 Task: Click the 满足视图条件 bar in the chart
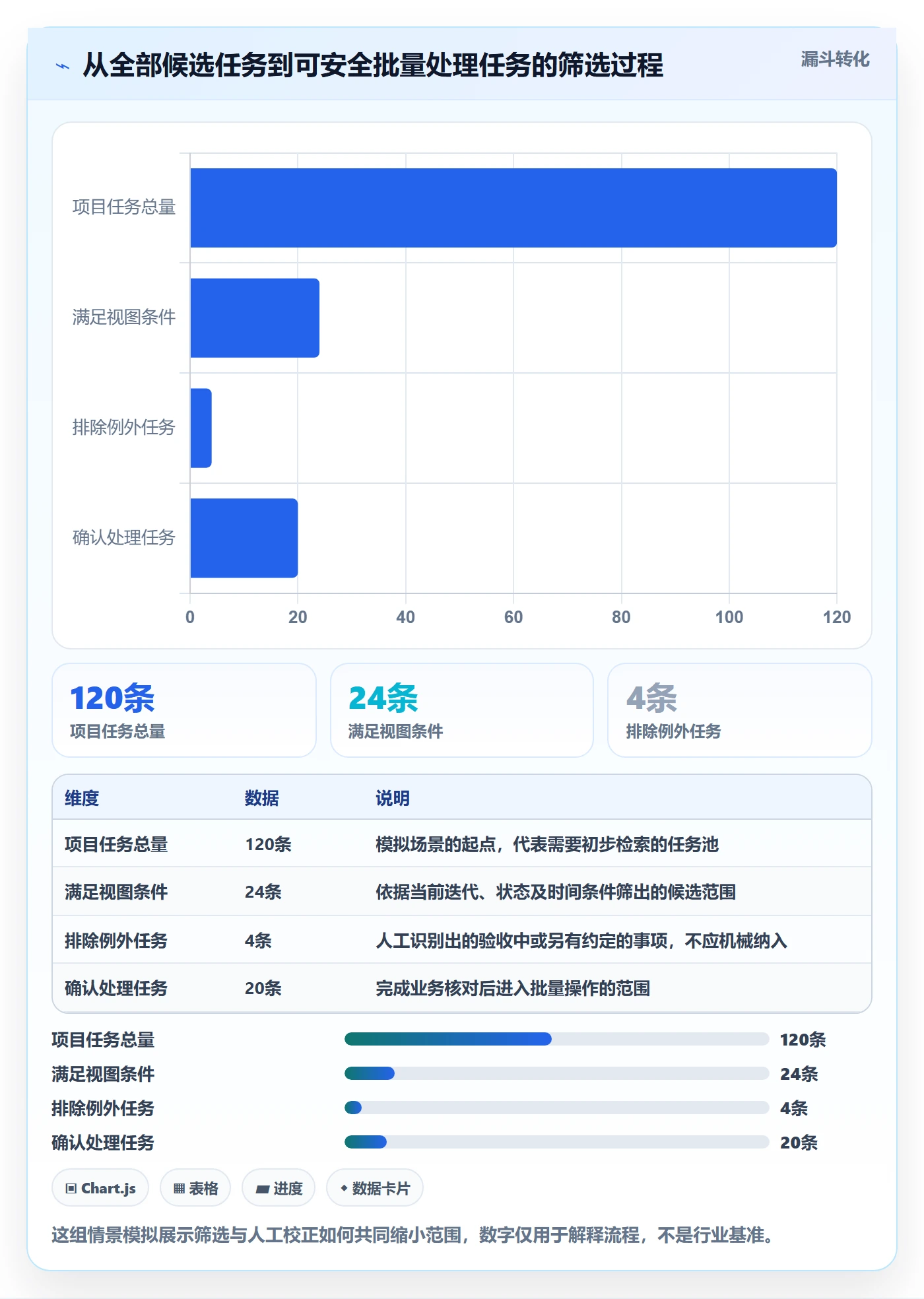(x=255, y=318)
